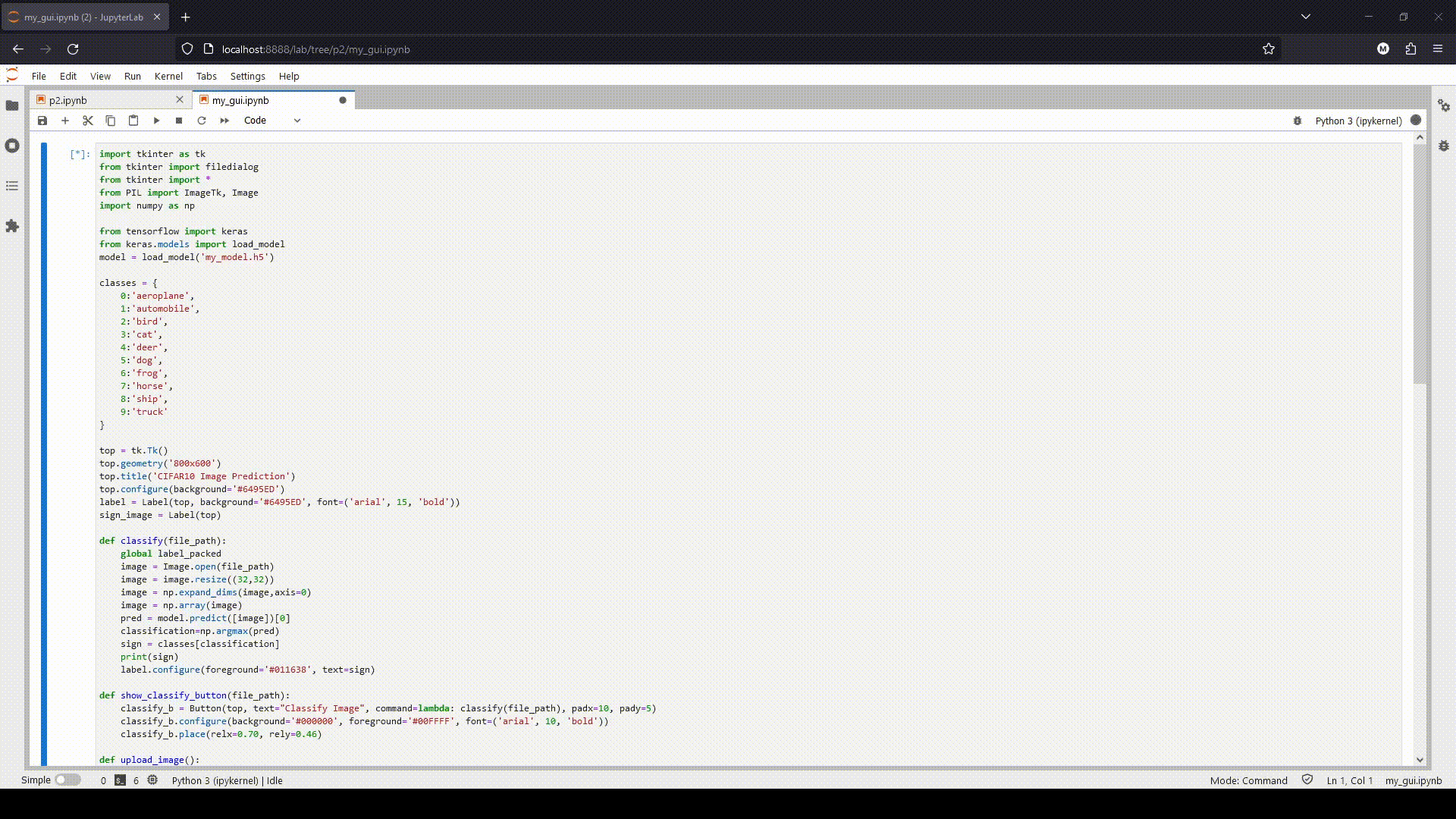Restart the kernel with the refresh icon
This screenshot has width=1456, height=819.
point(202,121)
